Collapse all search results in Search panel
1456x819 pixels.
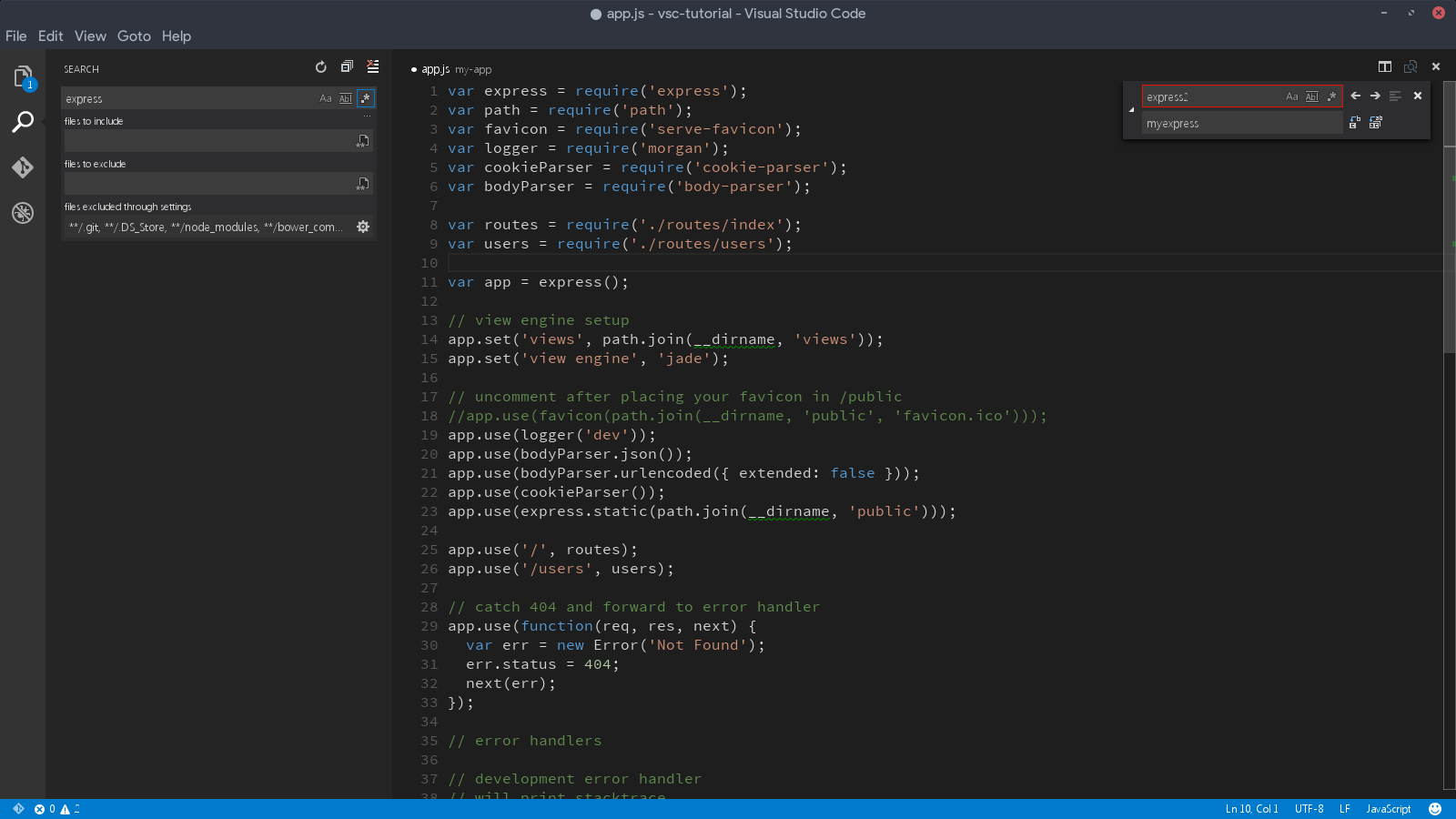[347, 67]
